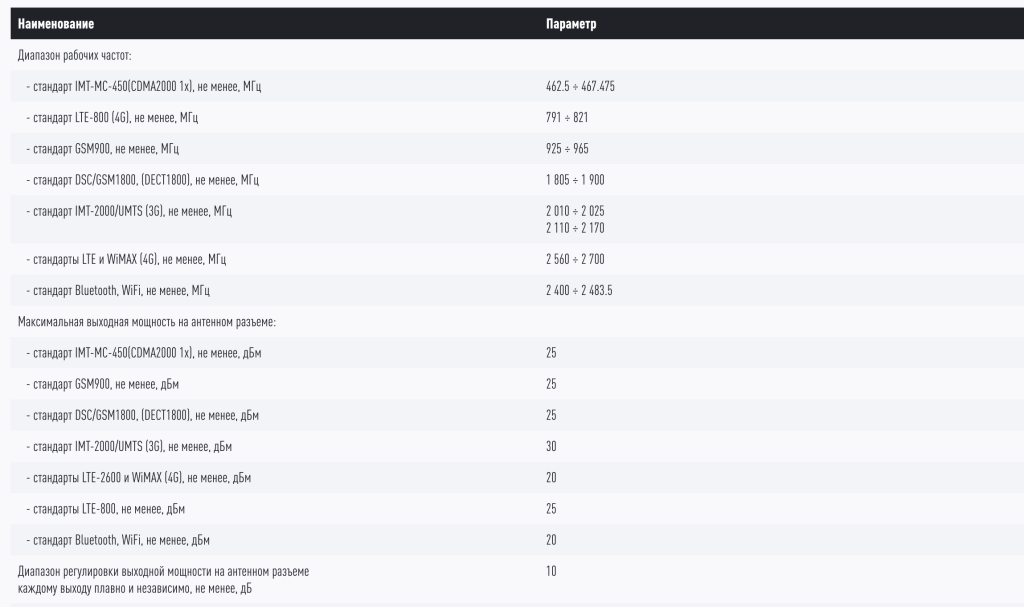Click the "2 400 ÷ 2 483.5" value
The height and width of the screenshot is (607, 1024).
[579, 290]
